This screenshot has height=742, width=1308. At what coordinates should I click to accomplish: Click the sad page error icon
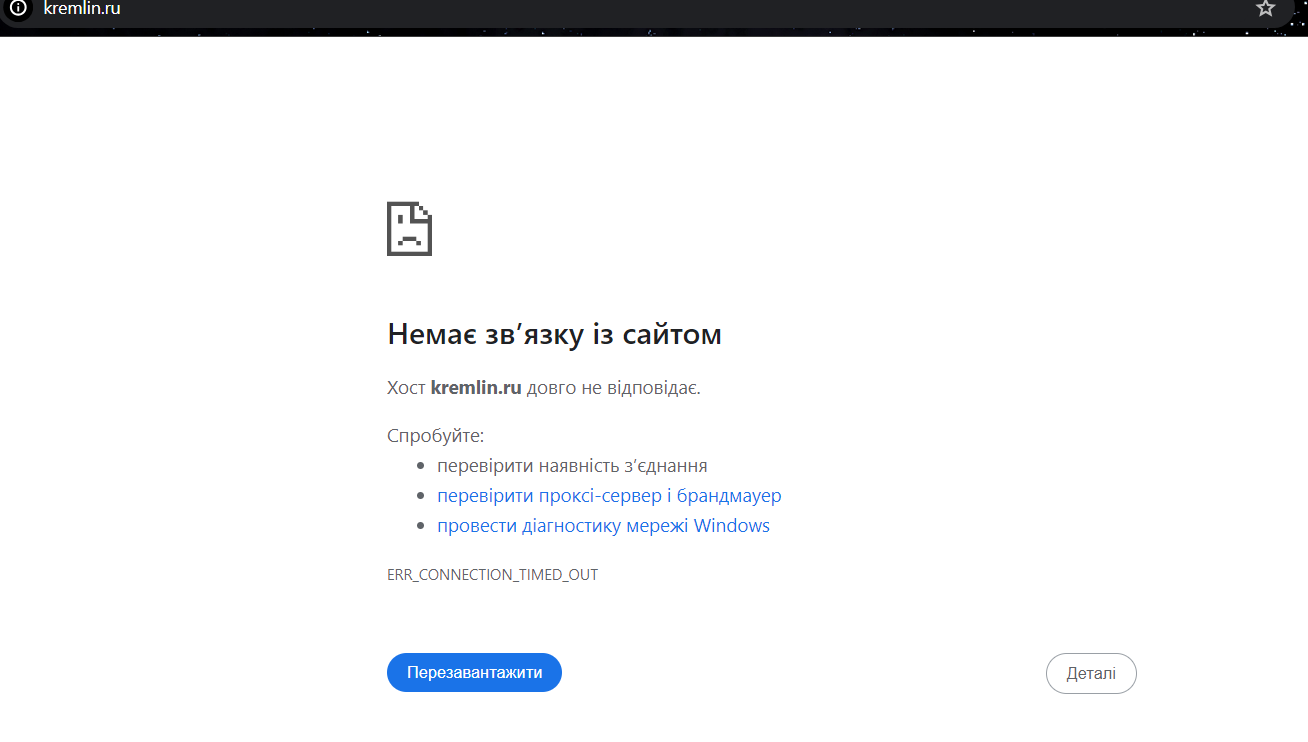[x=409, y=229]
